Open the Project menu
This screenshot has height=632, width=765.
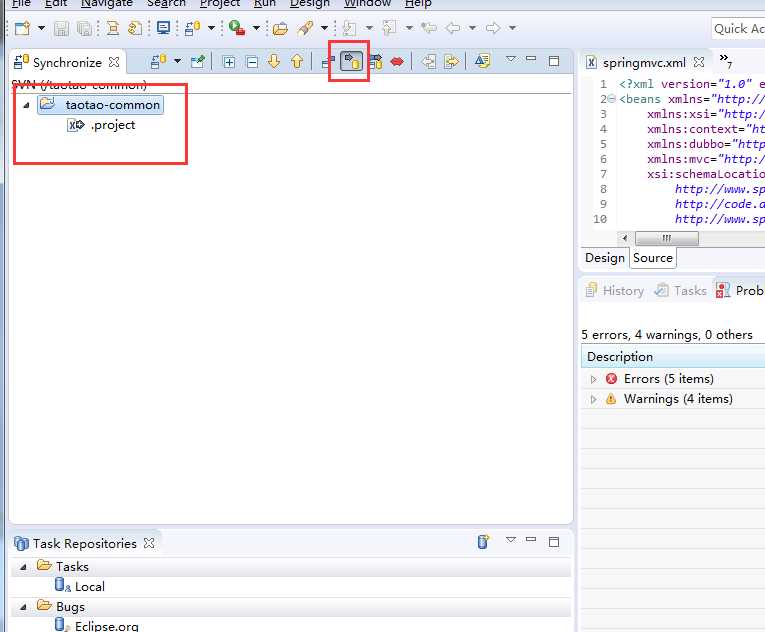[x=220, y=3]
